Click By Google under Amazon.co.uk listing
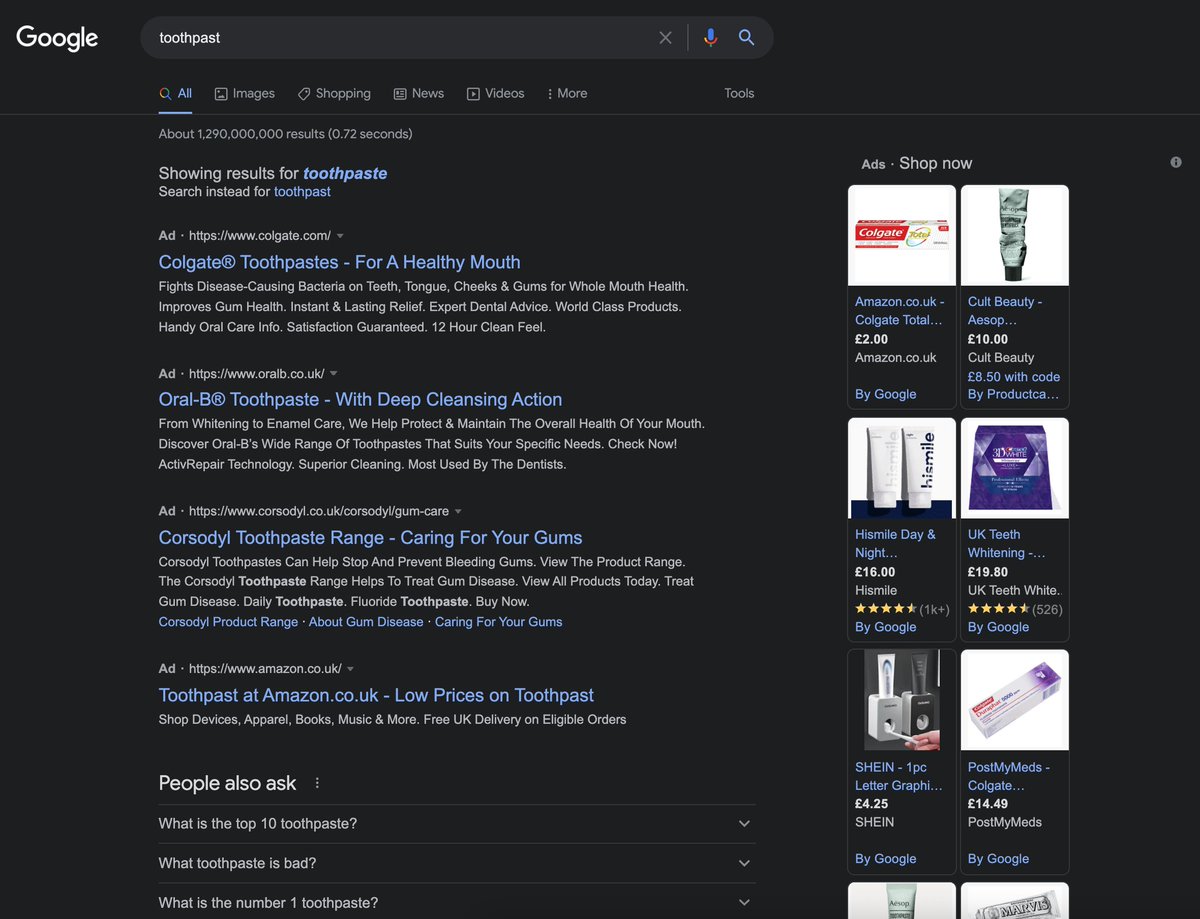 click(886, 394)
